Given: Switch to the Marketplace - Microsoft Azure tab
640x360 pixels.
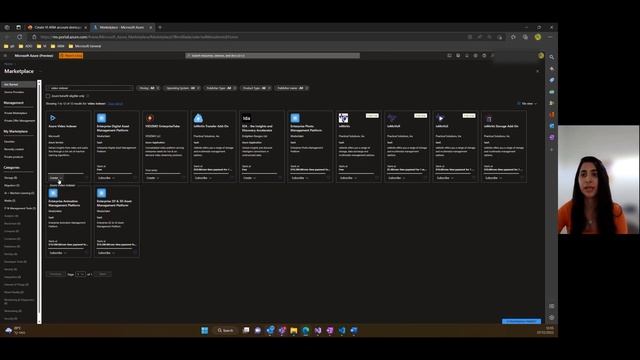Looking at the screenshot, I should pyautogui.click(x=122, y=27).
